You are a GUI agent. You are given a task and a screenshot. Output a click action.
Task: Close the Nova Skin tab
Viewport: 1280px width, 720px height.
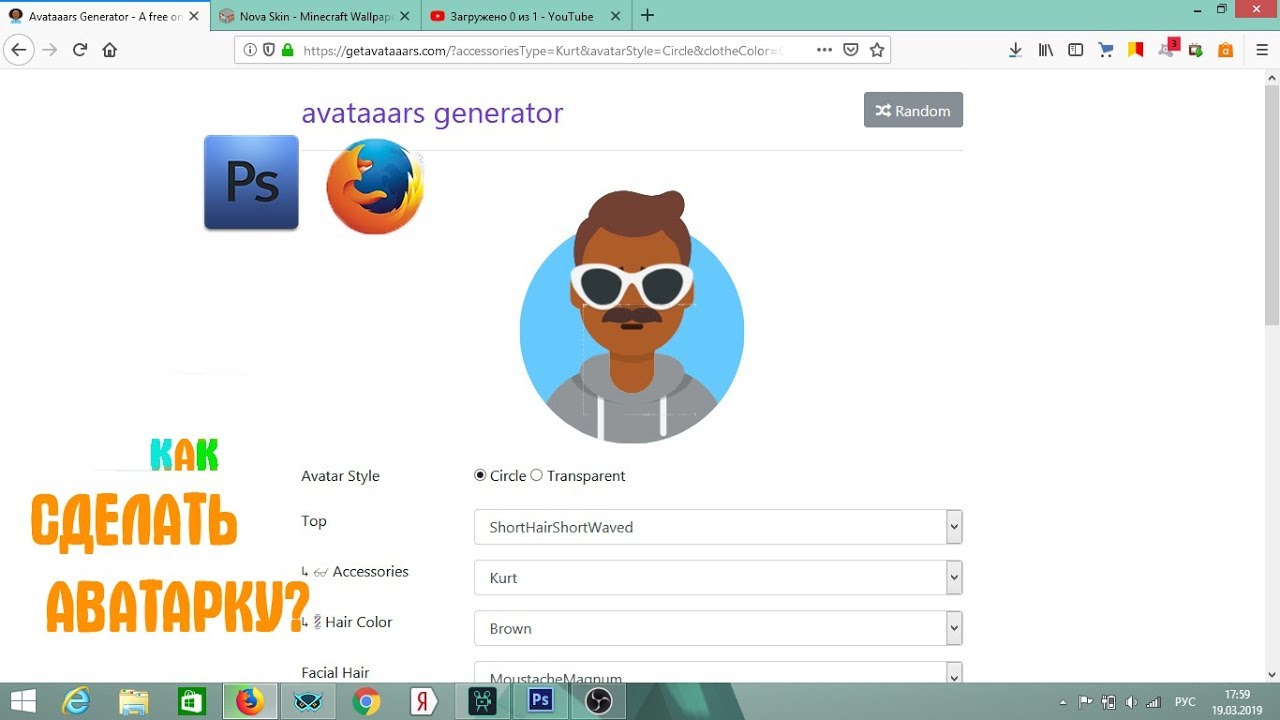pyautogui.click(x=404, y=17)
